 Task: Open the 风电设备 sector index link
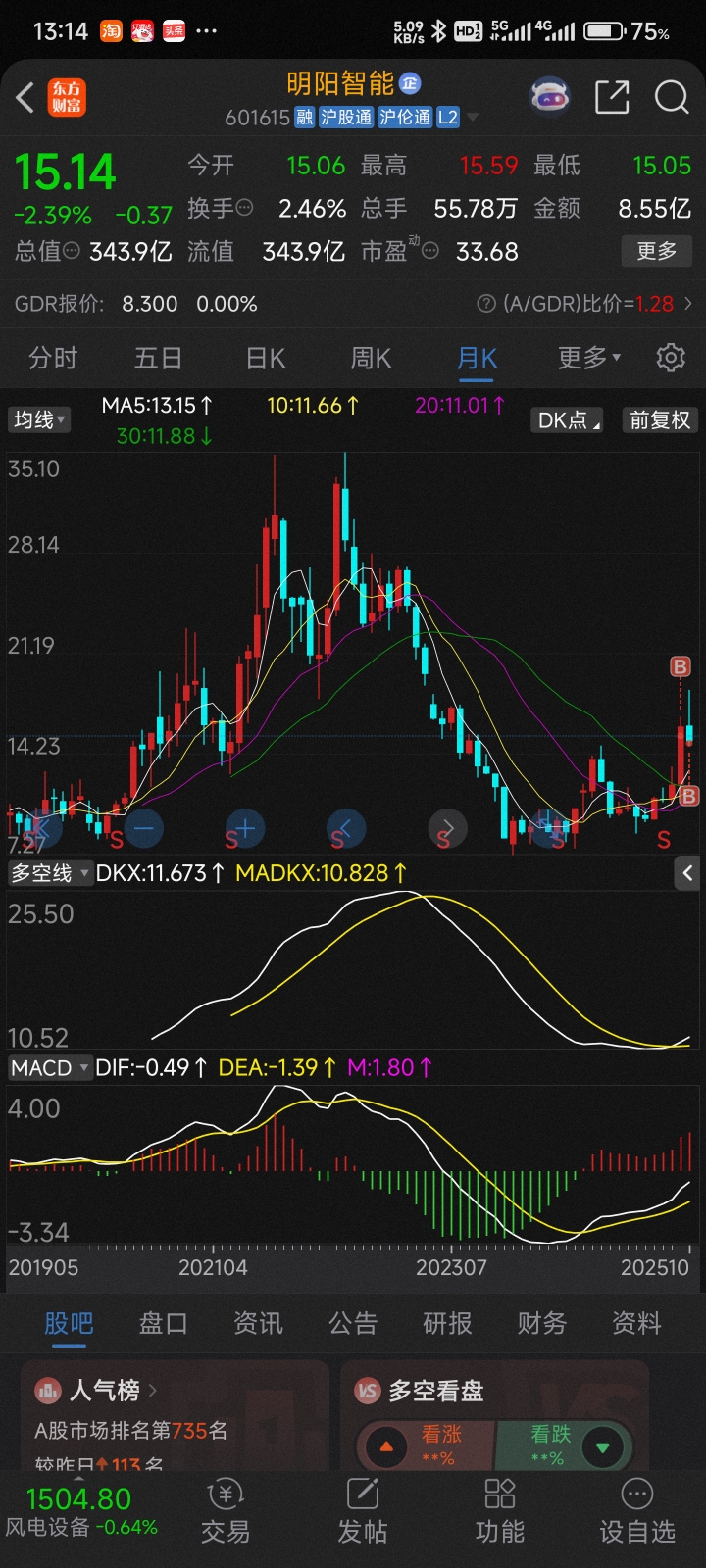[81, 1514]
